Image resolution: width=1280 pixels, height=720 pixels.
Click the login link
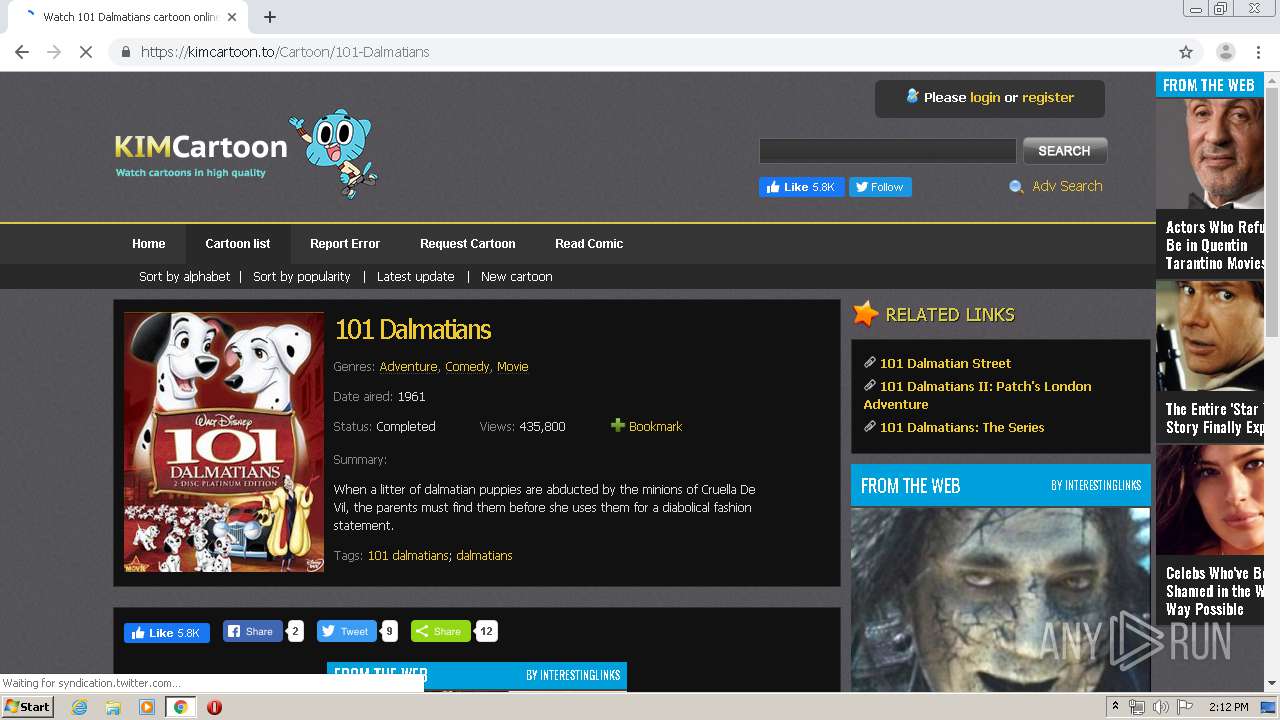point(985,98)
